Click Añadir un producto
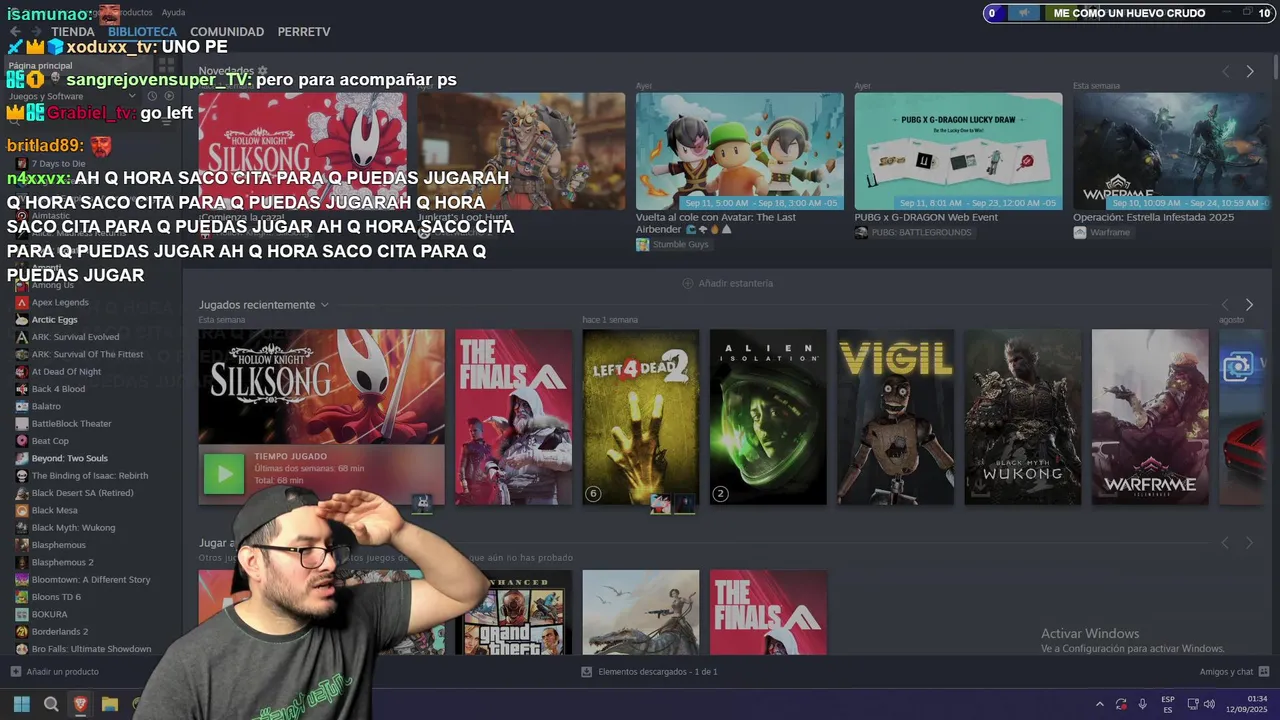This screenshot has height=720, width=1280. (55, 672)
